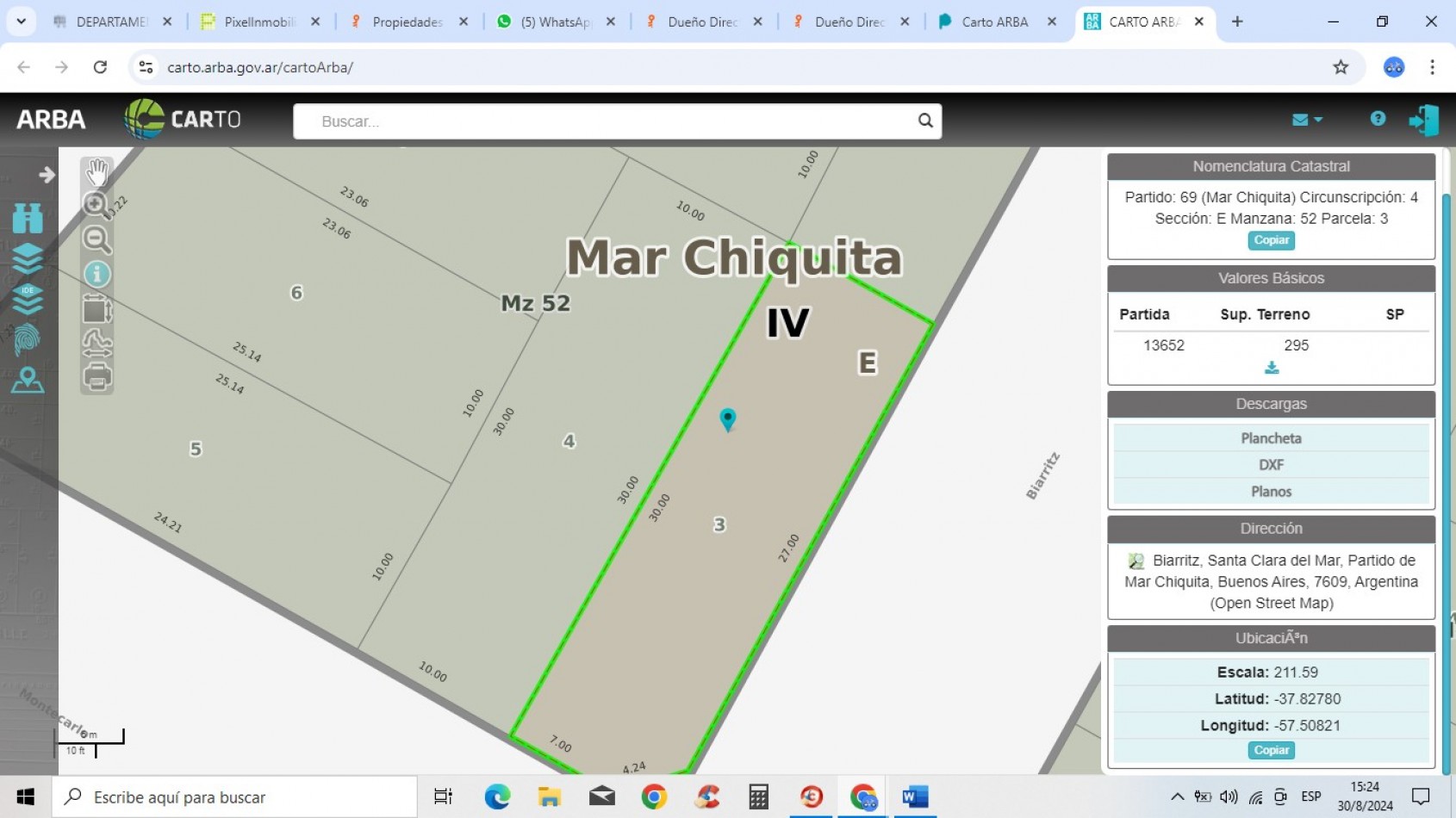Open the IDE layers panel
Viewport: 1456px width, 818px height.
click(28, 299)
